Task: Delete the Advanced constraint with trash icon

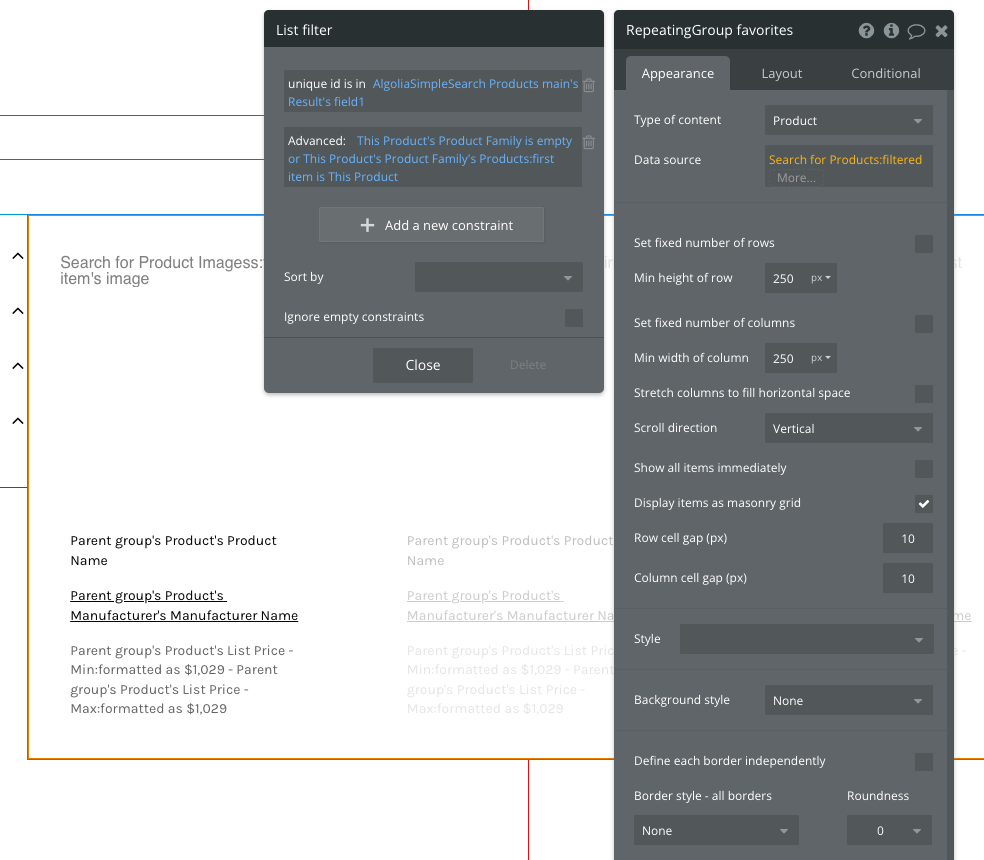Action: [589, 142]
